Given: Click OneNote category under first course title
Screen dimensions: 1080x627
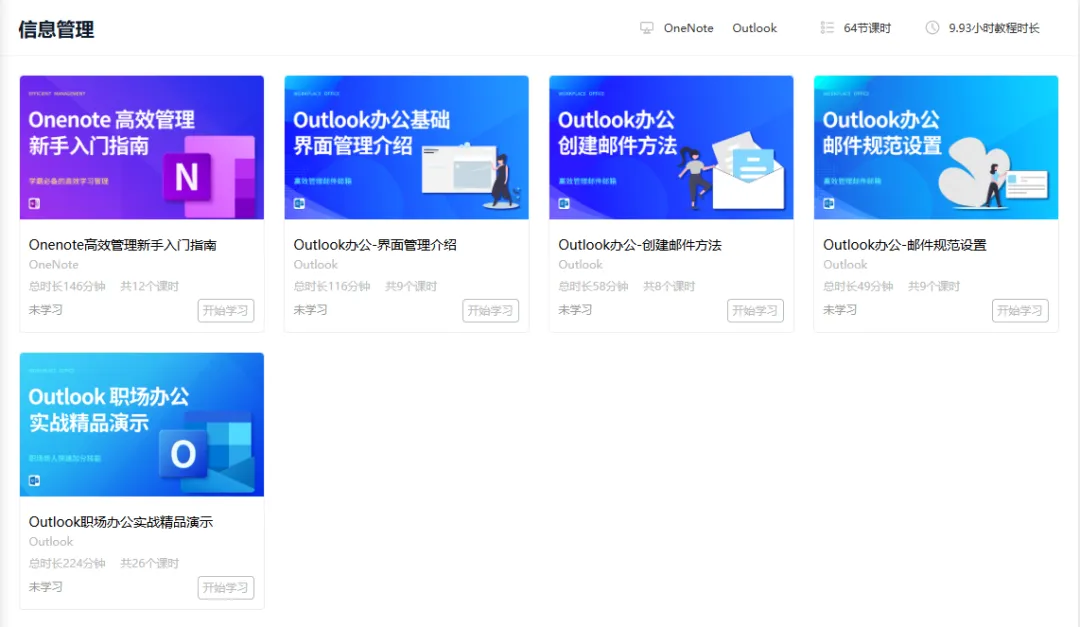Looking at the screenshot, I should point(54,265).
